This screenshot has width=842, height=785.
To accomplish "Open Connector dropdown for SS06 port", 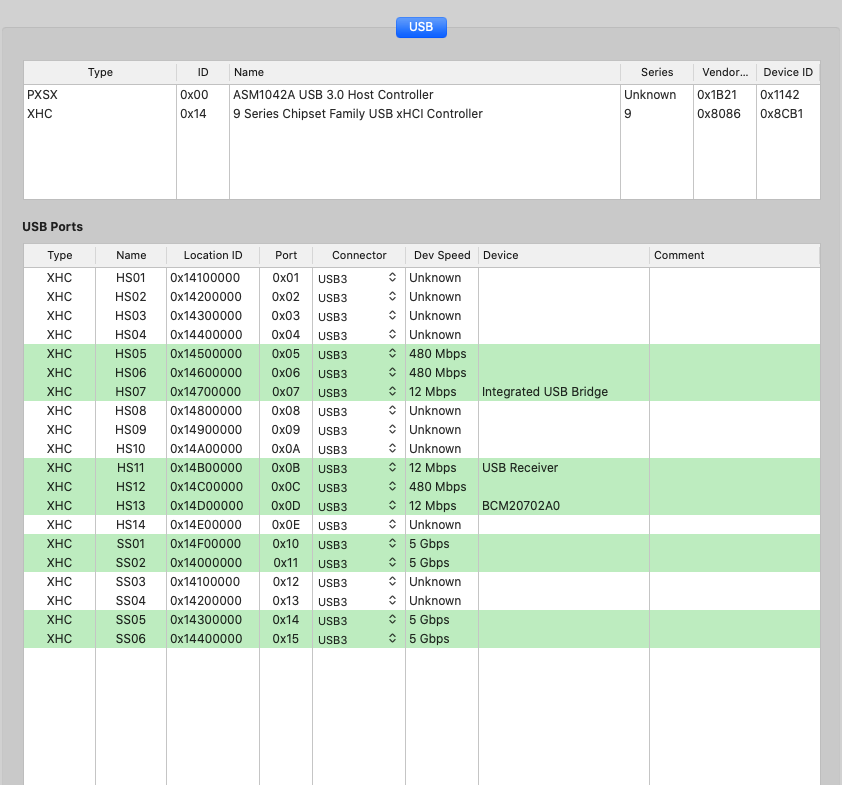I will (358, 639).
